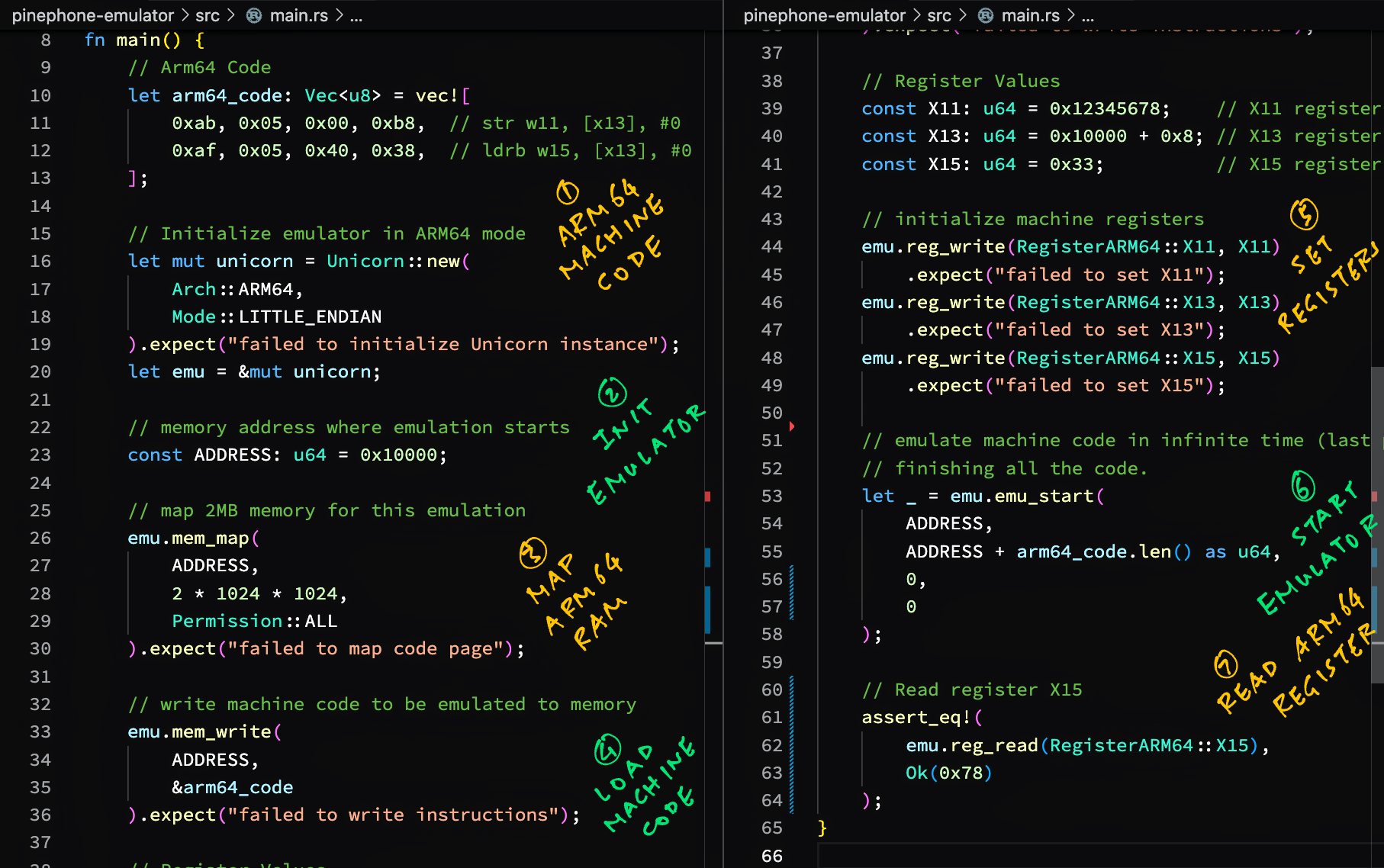Image resolution: width=1384 pixels, height=868 pixels.
Task: Click the Rust file icon in right pane breadcrumb
Action: tap(986, 15)
